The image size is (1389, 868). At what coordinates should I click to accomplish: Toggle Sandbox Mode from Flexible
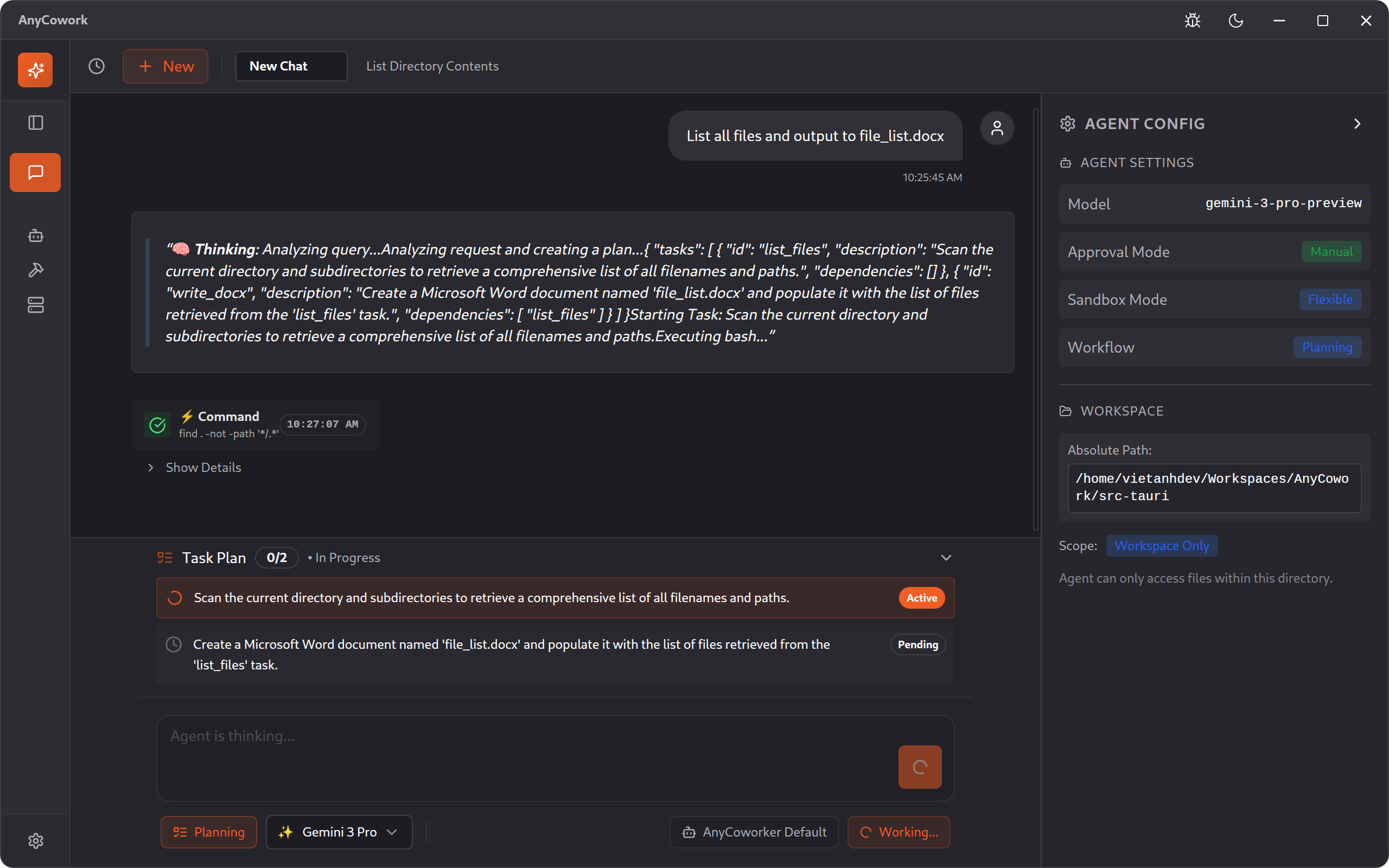coord(1330,299)
